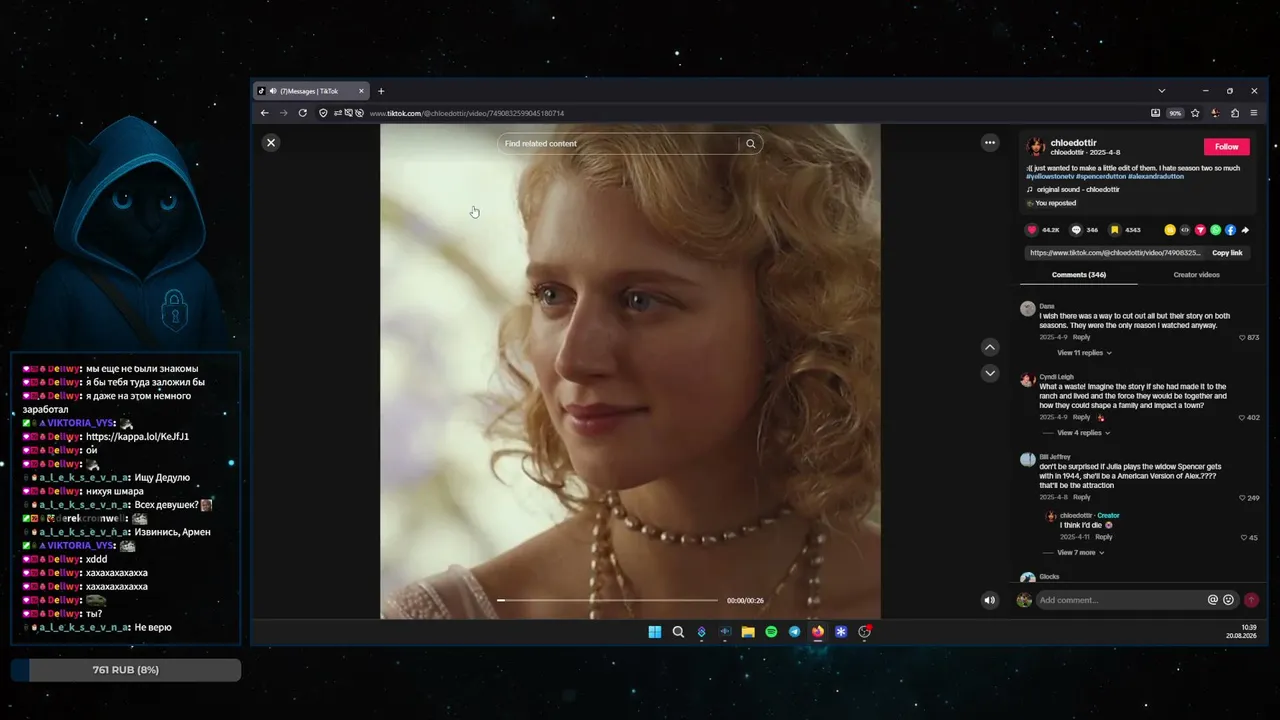
Task: Click the yellow repost icon
Action: pos(1170,230)
